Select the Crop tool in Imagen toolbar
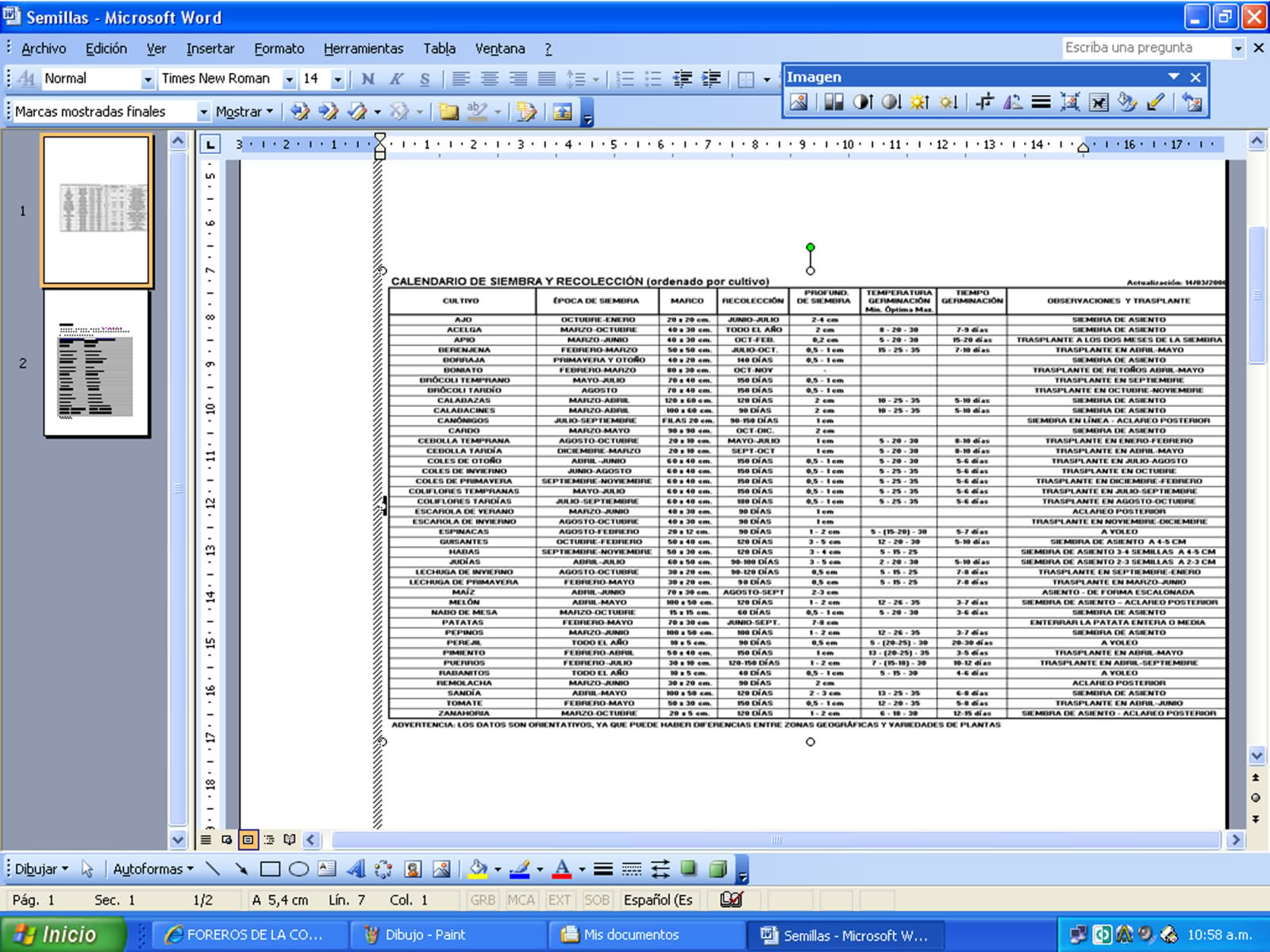The image size is (1270, 952). pos(984,102)
